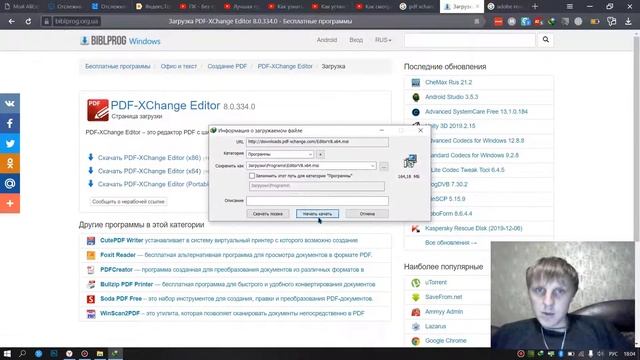
Task: Click the BIBLPROG download logo icon
Action: pyautogui.click(x=84, y=40)
